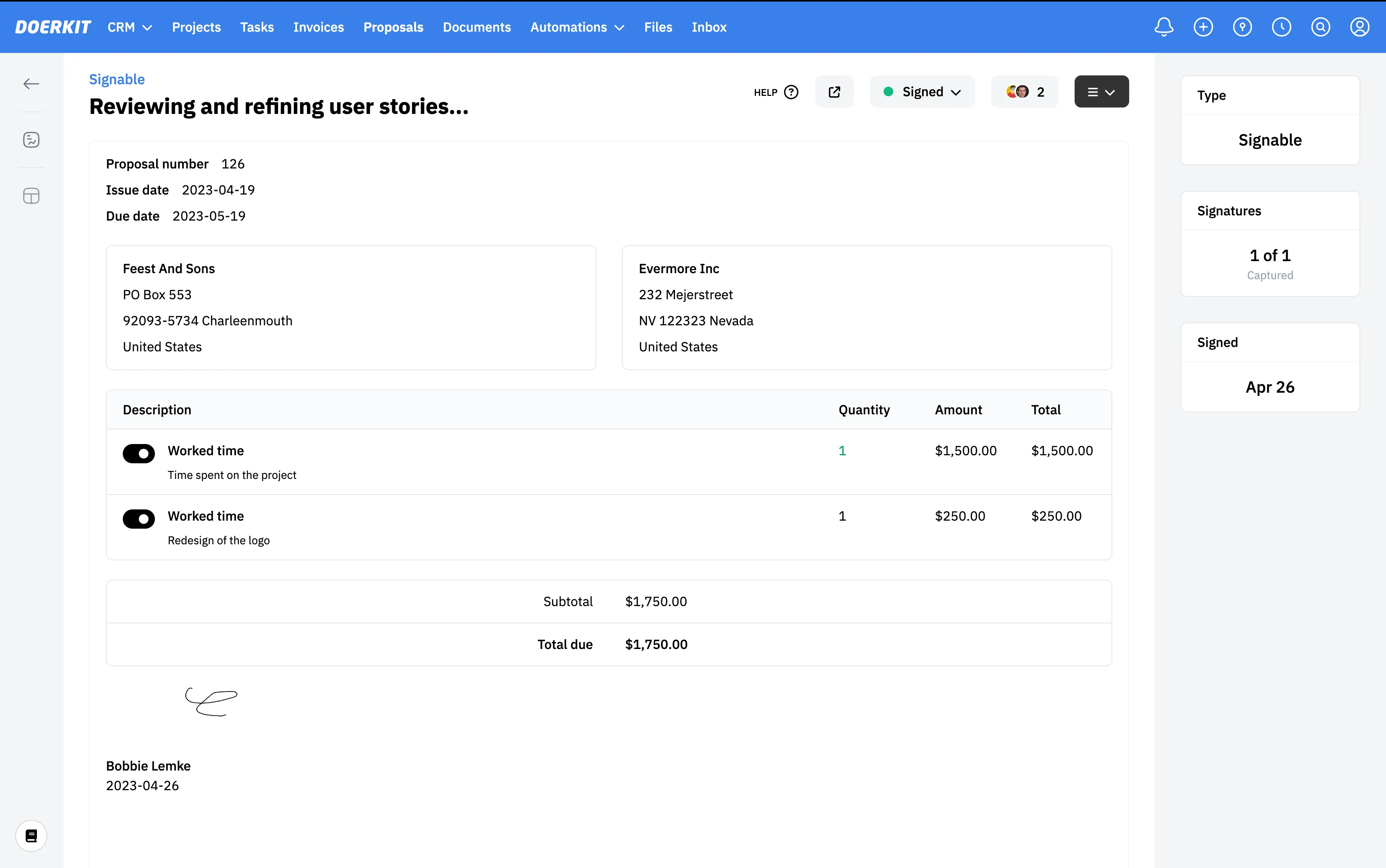Open the collaborators avatars button
The height and width of the screenshot is (868, 1386).
coord(1025,92)
